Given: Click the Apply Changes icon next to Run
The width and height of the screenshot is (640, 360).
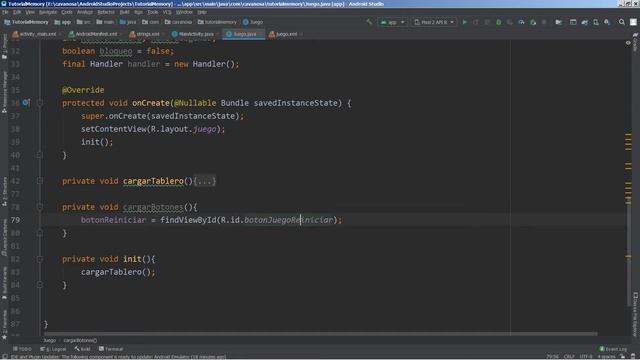Looking at the screenshot, I should pos(476,22).
